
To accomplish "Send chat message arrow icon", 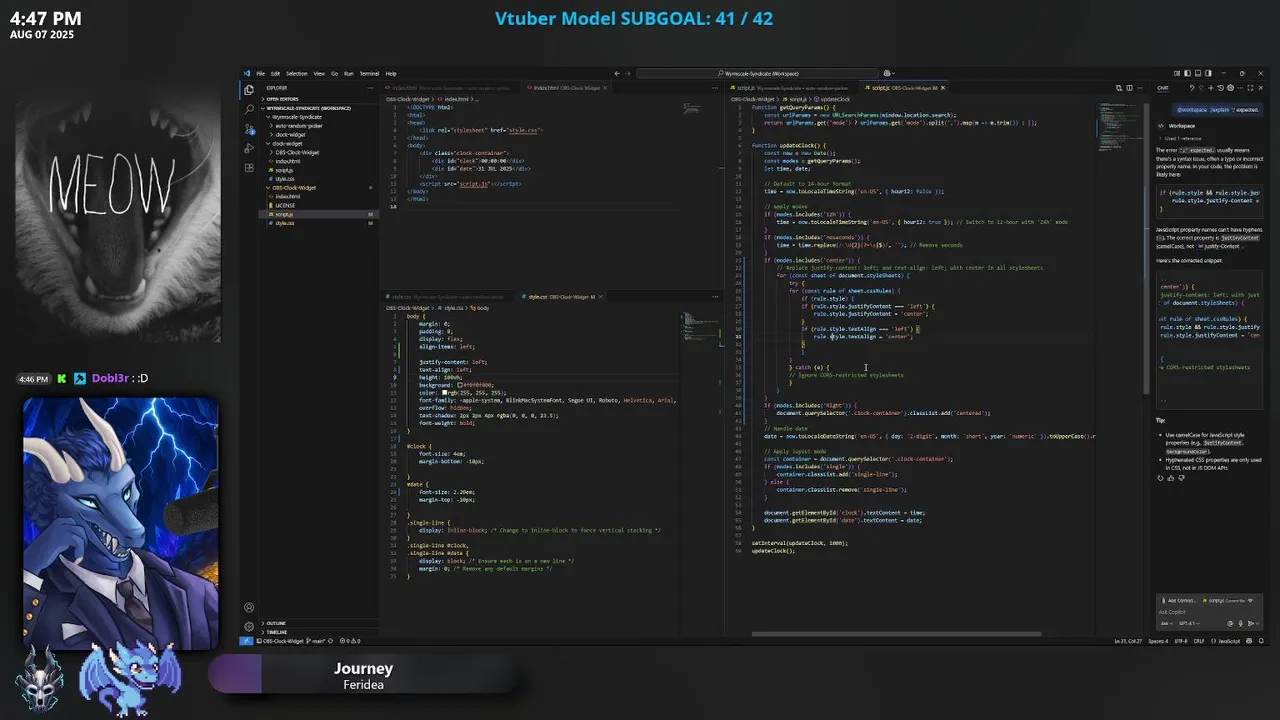I will click(x=1251, y=623).
